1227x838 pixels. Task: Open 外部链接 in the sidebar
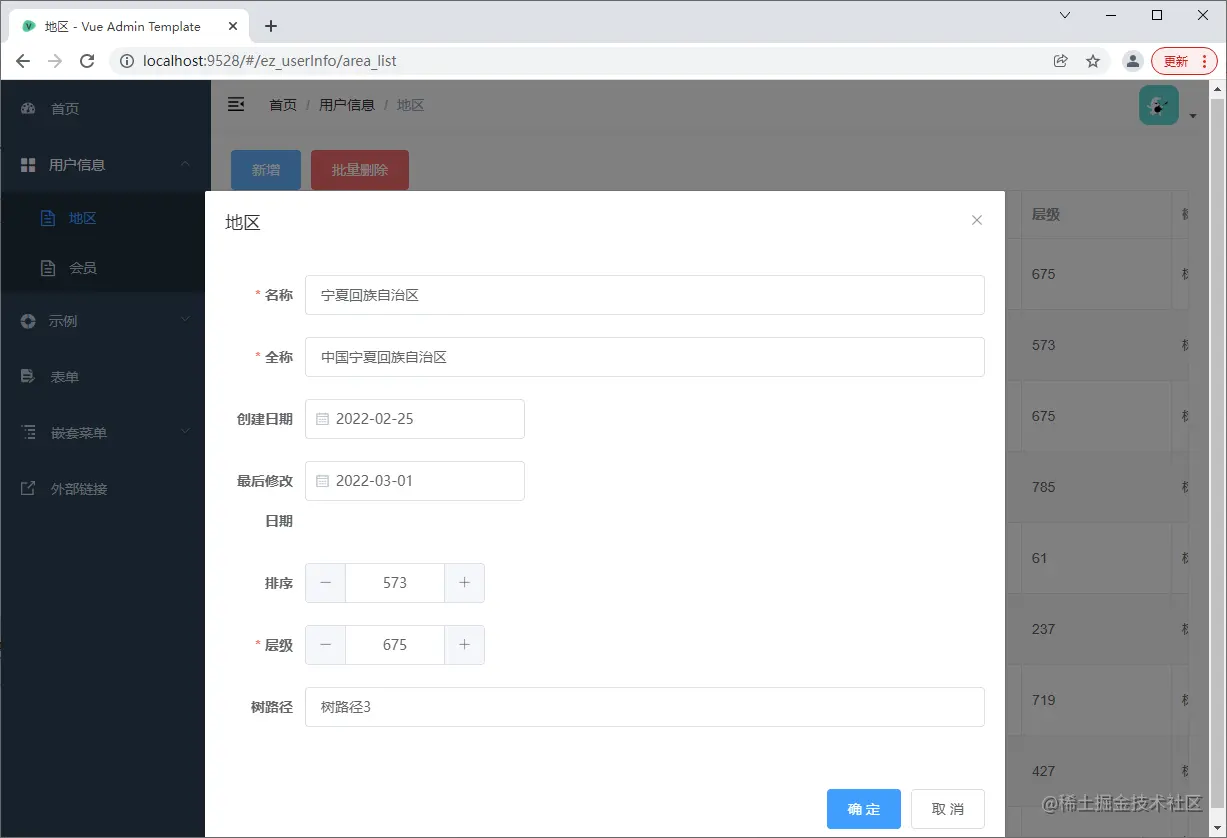[105, 489]
